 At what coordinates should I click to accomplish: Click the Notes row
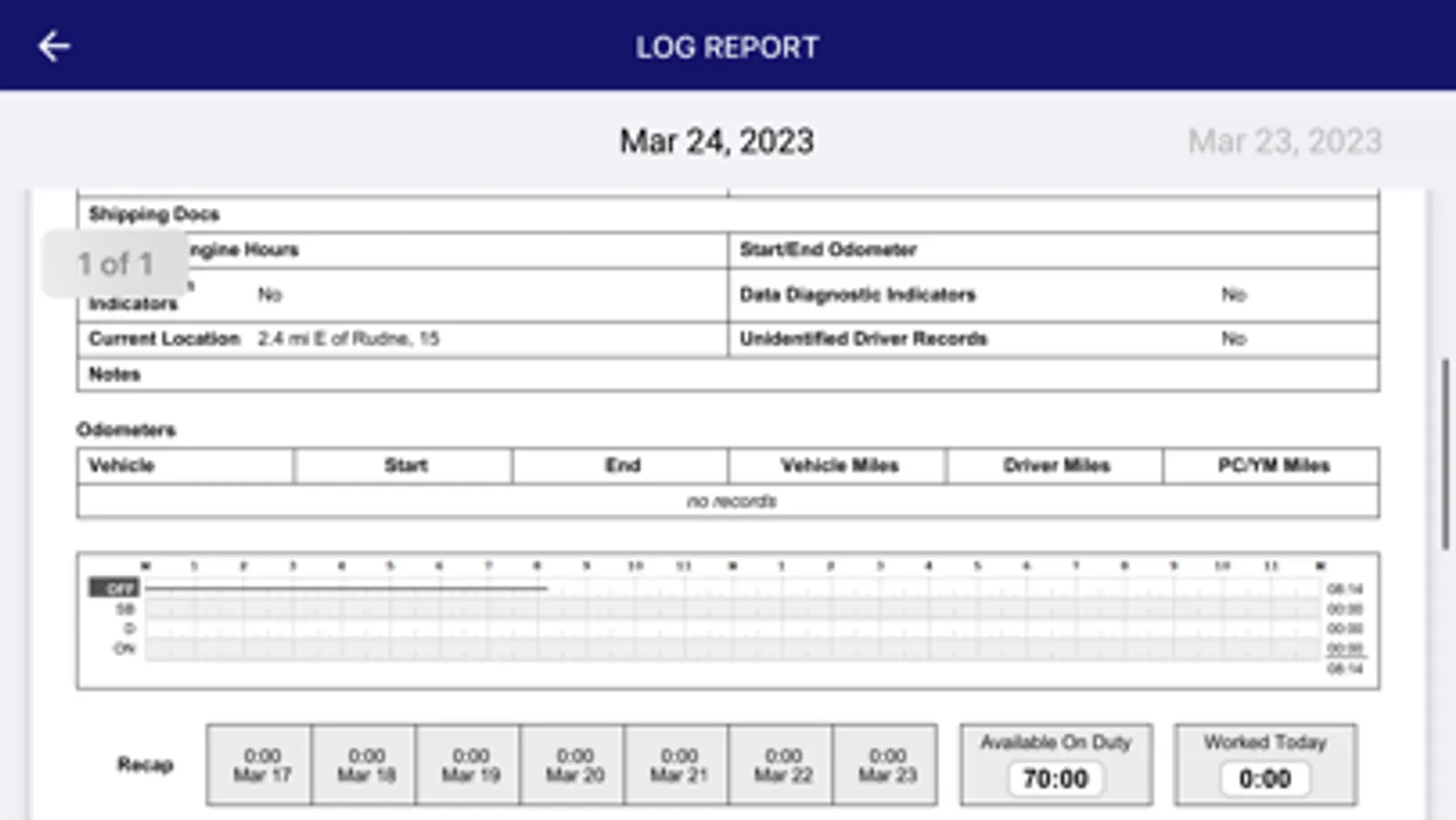click(x=728, y=374)
